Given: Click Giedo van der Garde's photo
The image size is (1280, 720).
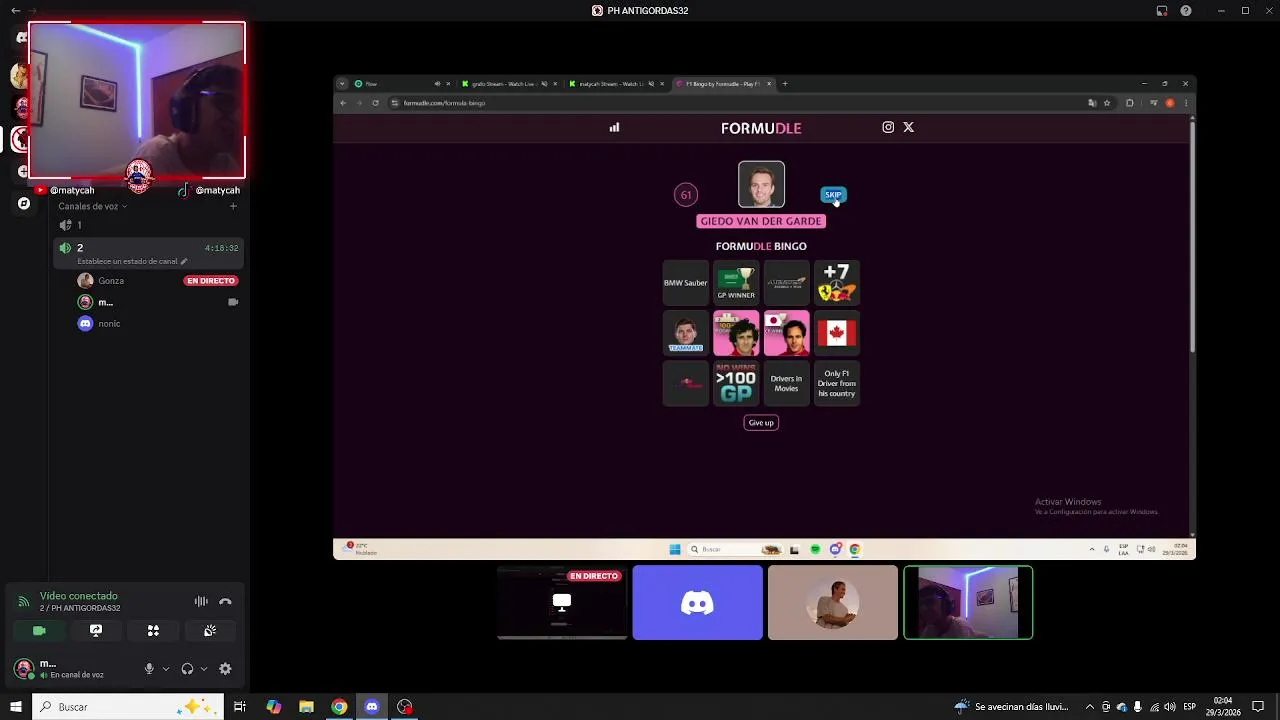Looking at the screenshot, I should click(761, 184).
